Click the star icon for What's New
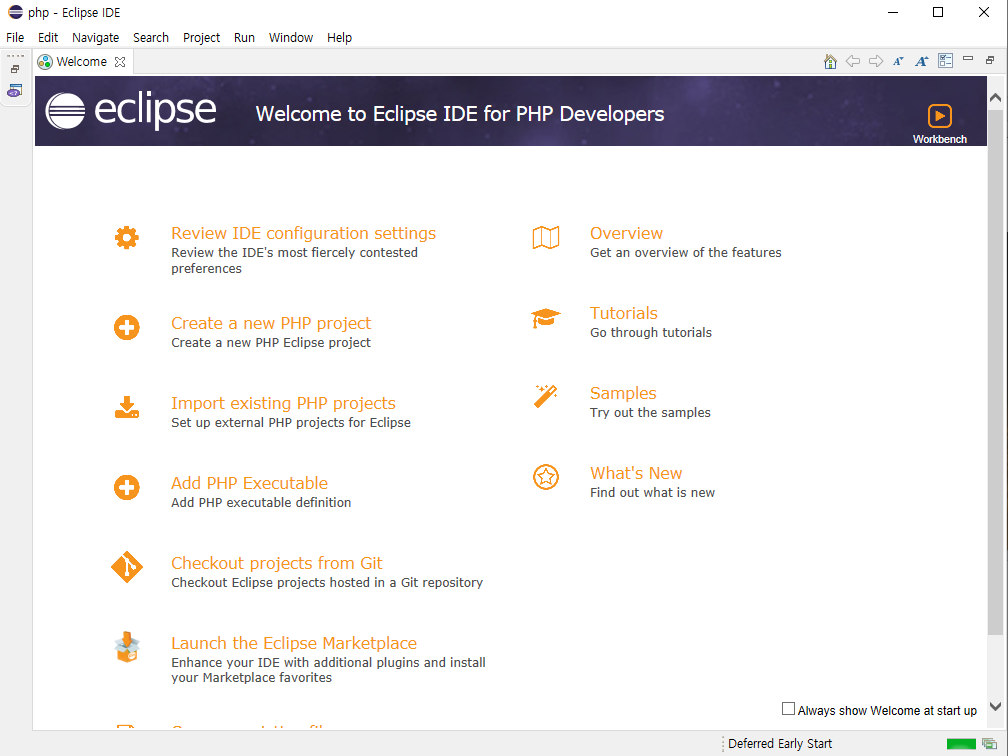1008x756 pixels. tap(546, 477)
